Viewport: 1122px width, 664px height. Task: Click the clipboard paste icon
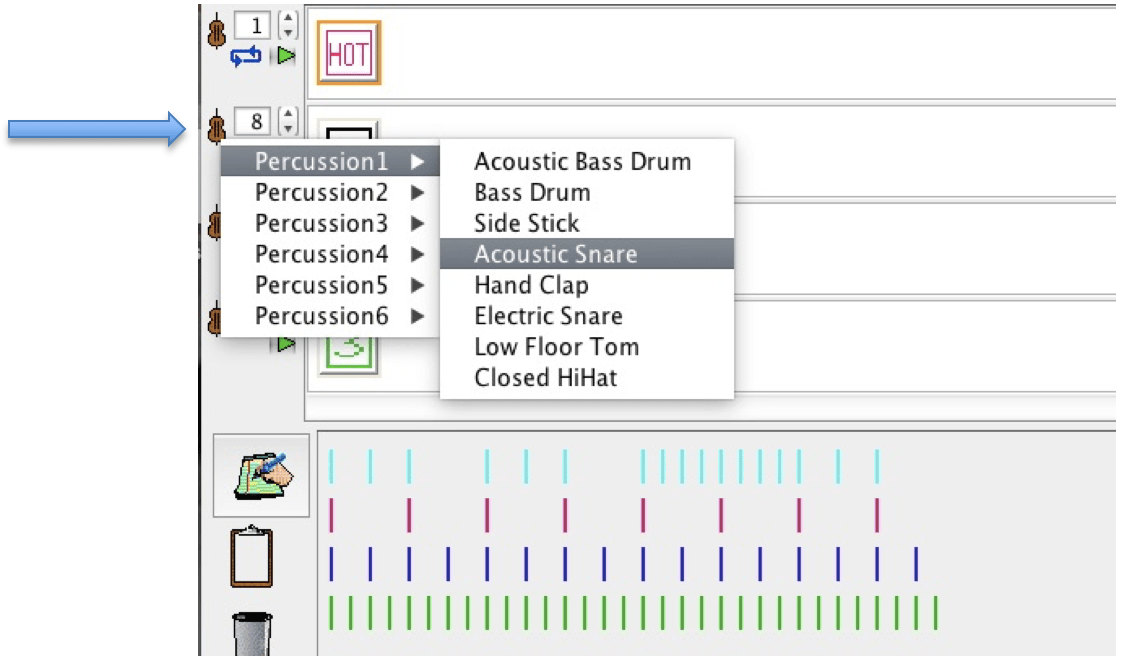point(251,557)
